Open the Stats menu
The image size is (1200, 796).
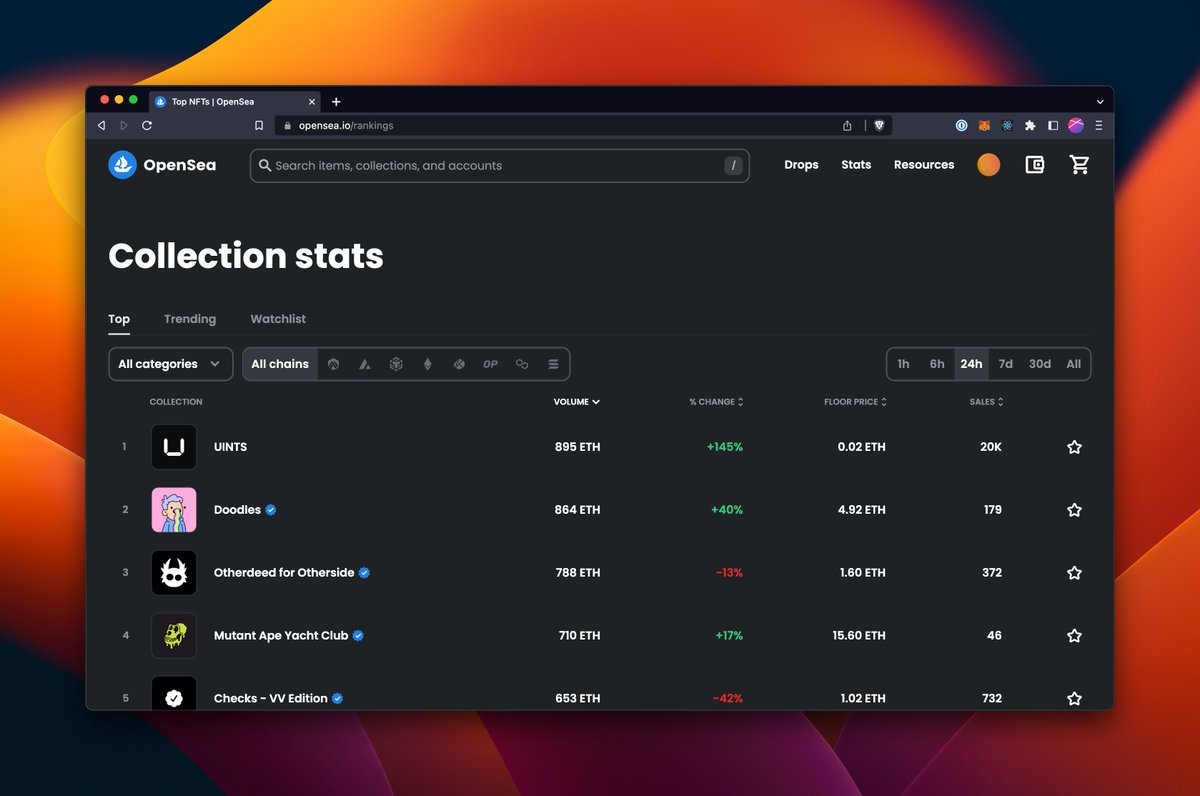pos(856,165)
